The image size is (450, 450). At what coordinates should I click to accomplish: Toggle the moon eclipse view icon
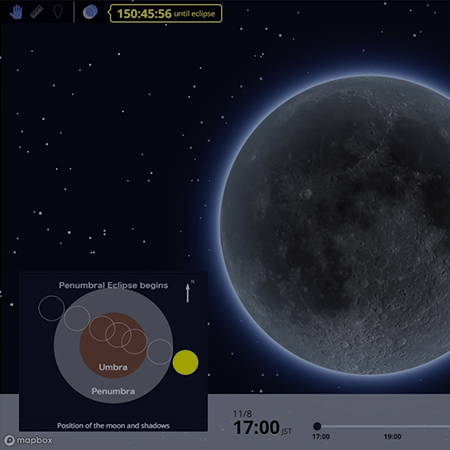coord(90,12)
